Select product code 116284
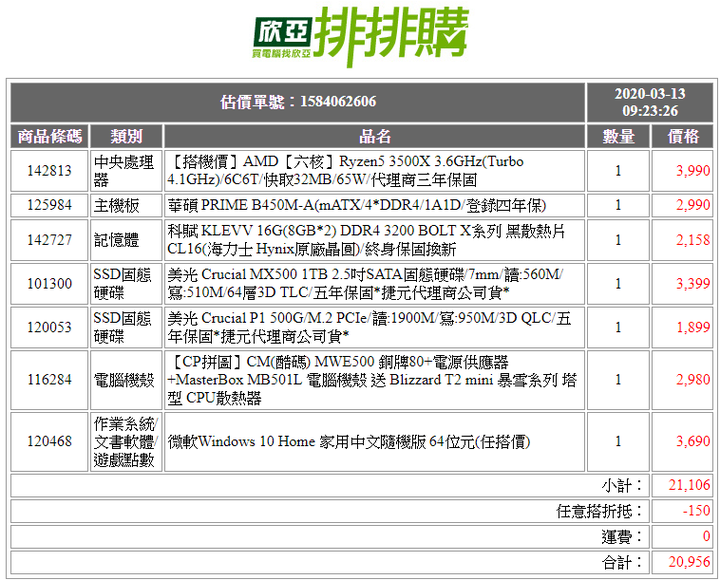720x580 pixels. point(50,380)
